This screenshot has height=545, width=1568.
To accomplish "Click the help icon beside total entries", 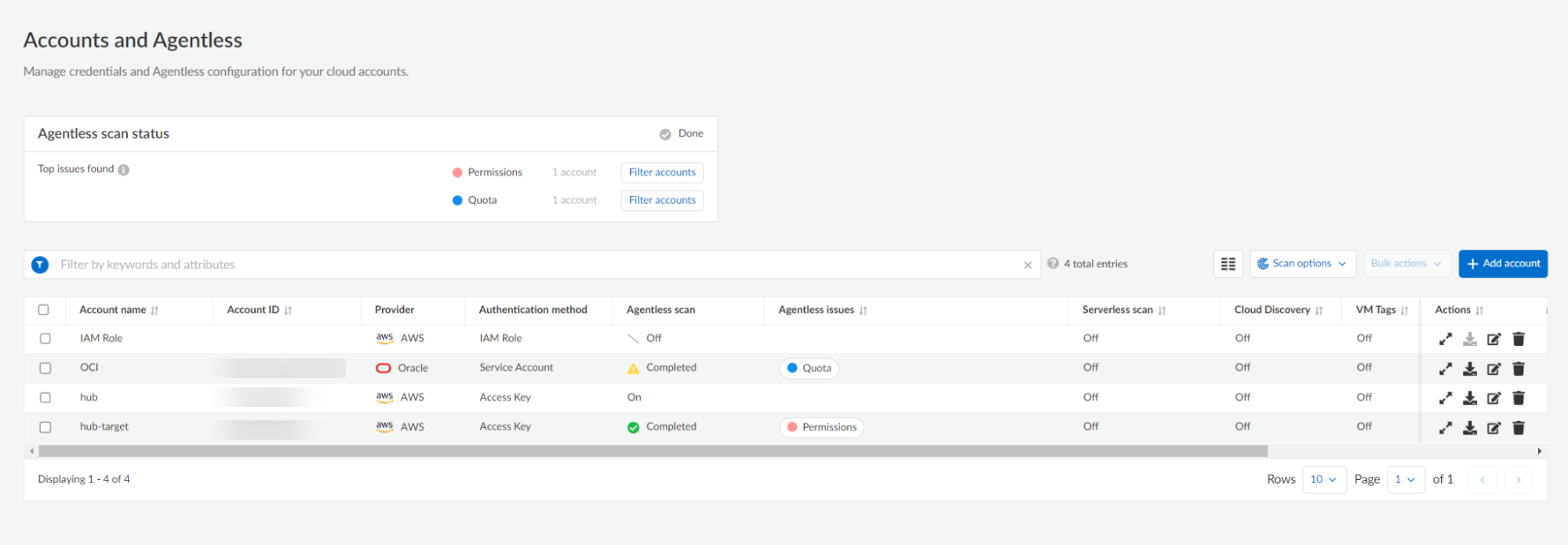I will click(1053, 263).
